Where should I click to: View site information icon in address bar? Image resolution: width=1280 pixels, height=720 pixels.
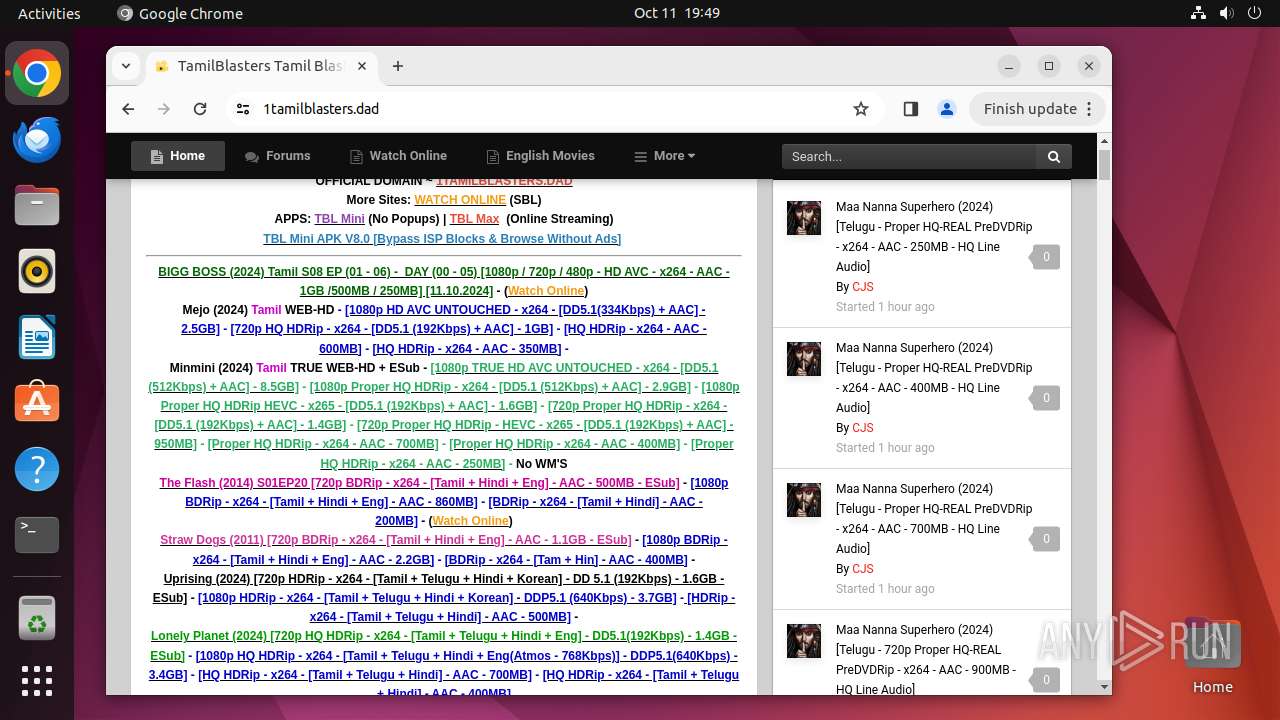pos(243,109)
